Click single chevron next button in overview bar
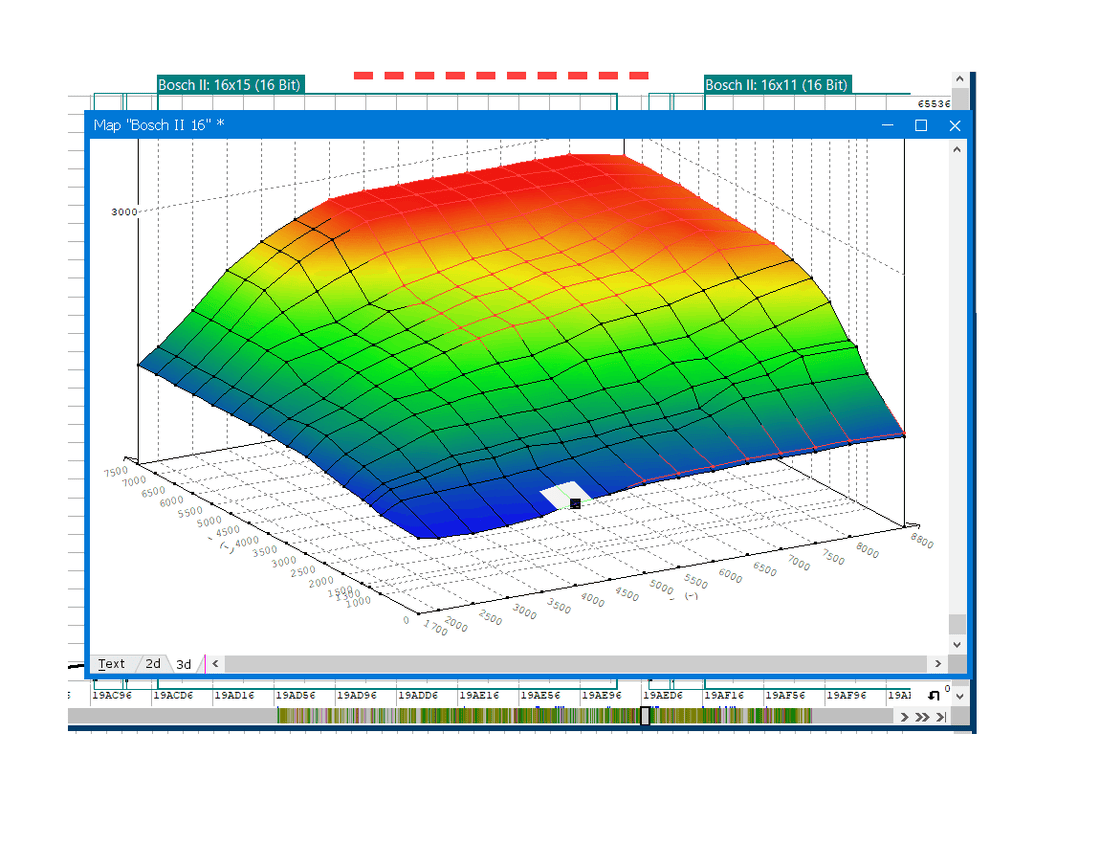 click(904, 717)
